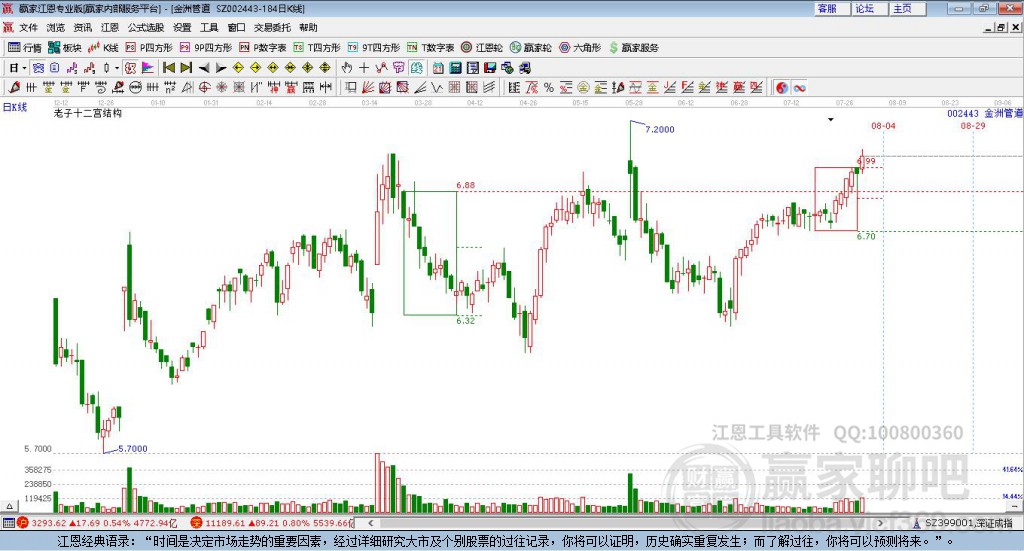Open the 江恩 menu
Screen dimensions: 1024x551
(110, 27)
